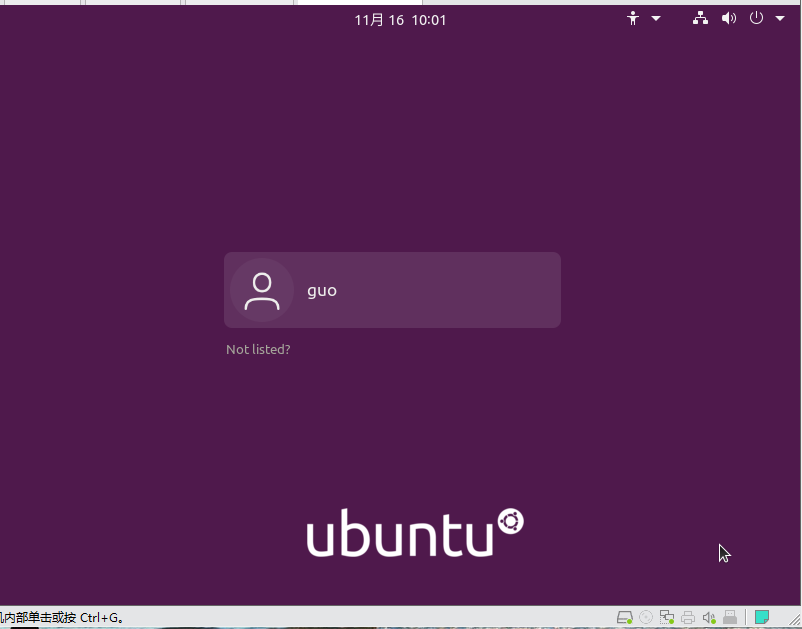Click the volume speaker icon in top bar

tap(728, 18)
